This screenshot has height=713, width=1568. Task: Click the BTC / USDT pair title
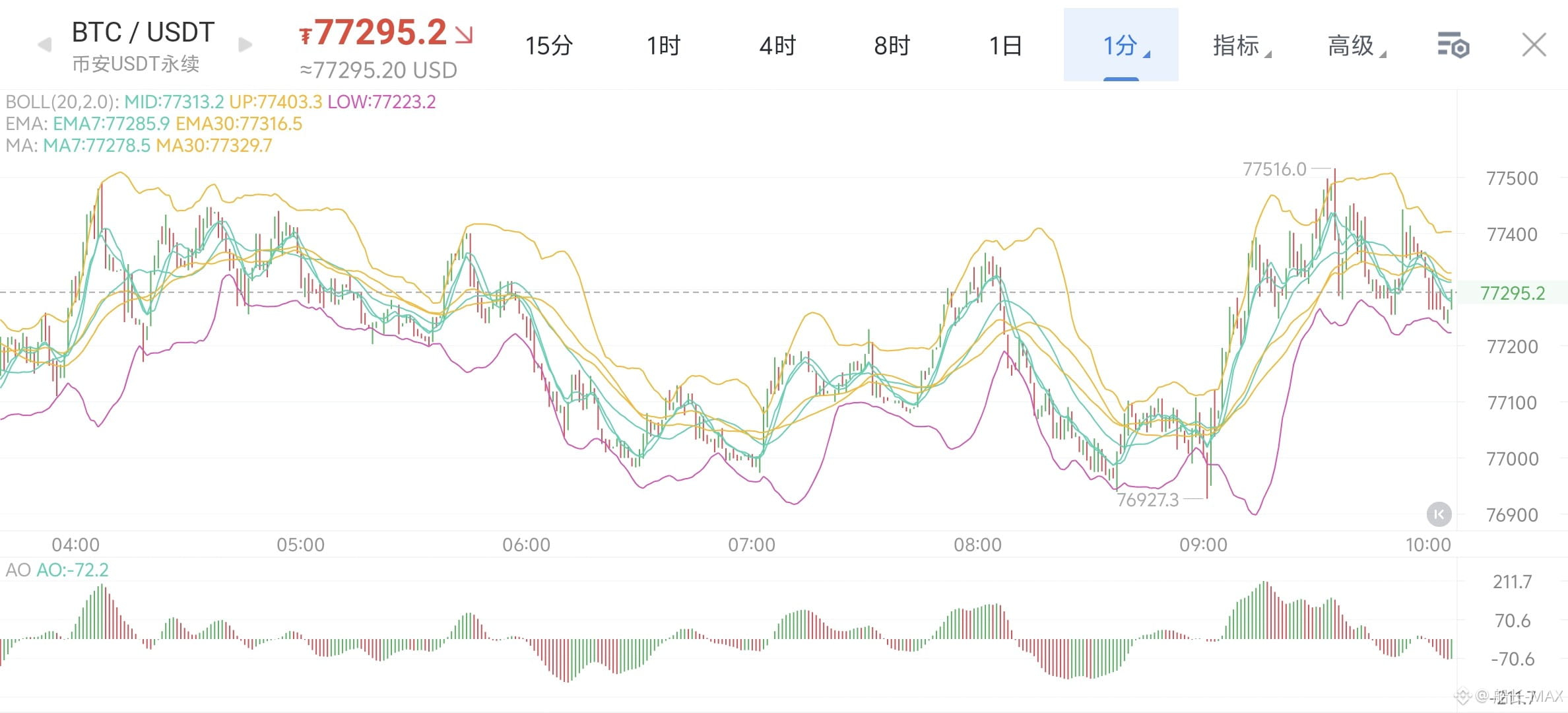click(x=143, y=32)
